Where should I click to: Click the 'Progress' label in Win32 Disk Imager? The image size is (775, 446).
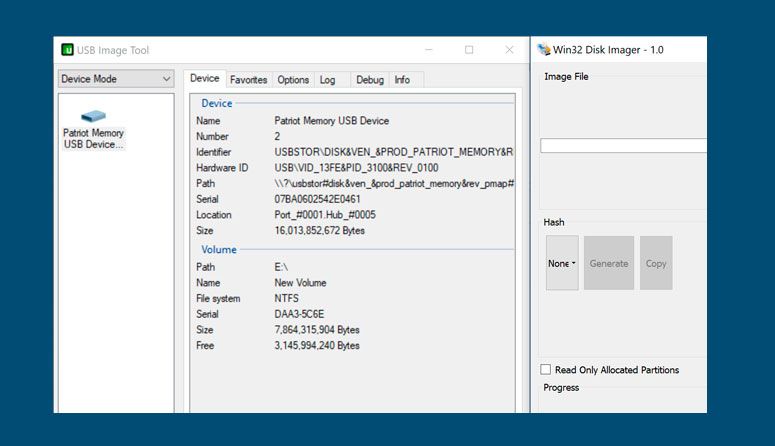[x=561, y=388]
